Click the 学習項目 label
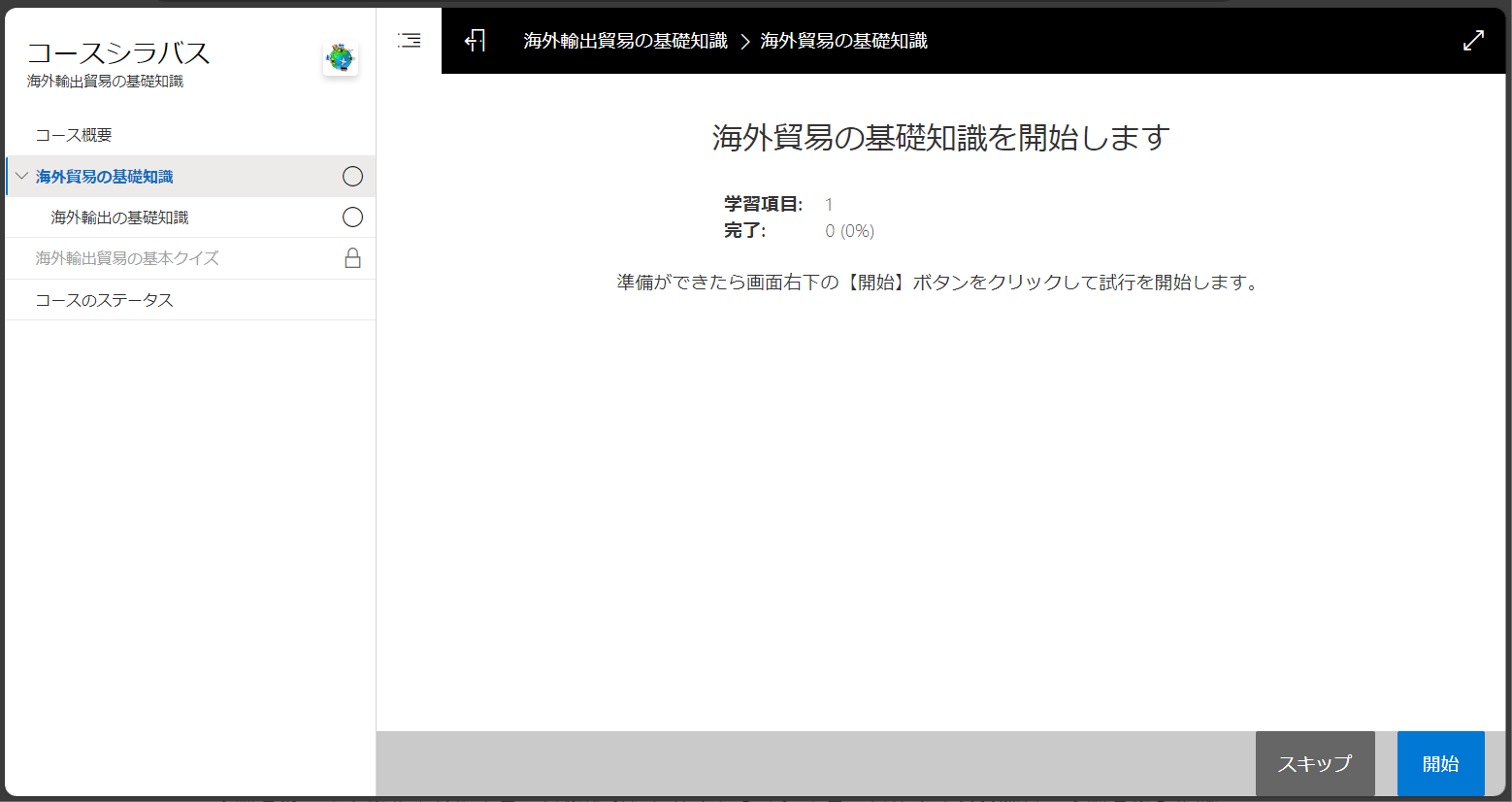1512x802 pixels. click(764, 204)
